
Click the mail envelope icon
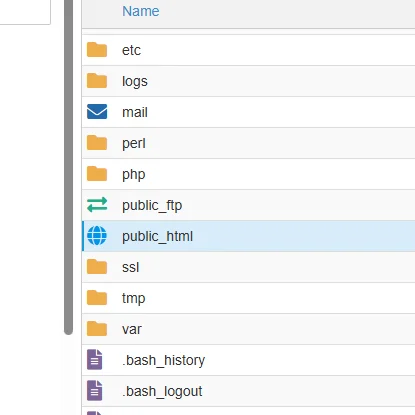click(x=97, y=112)
